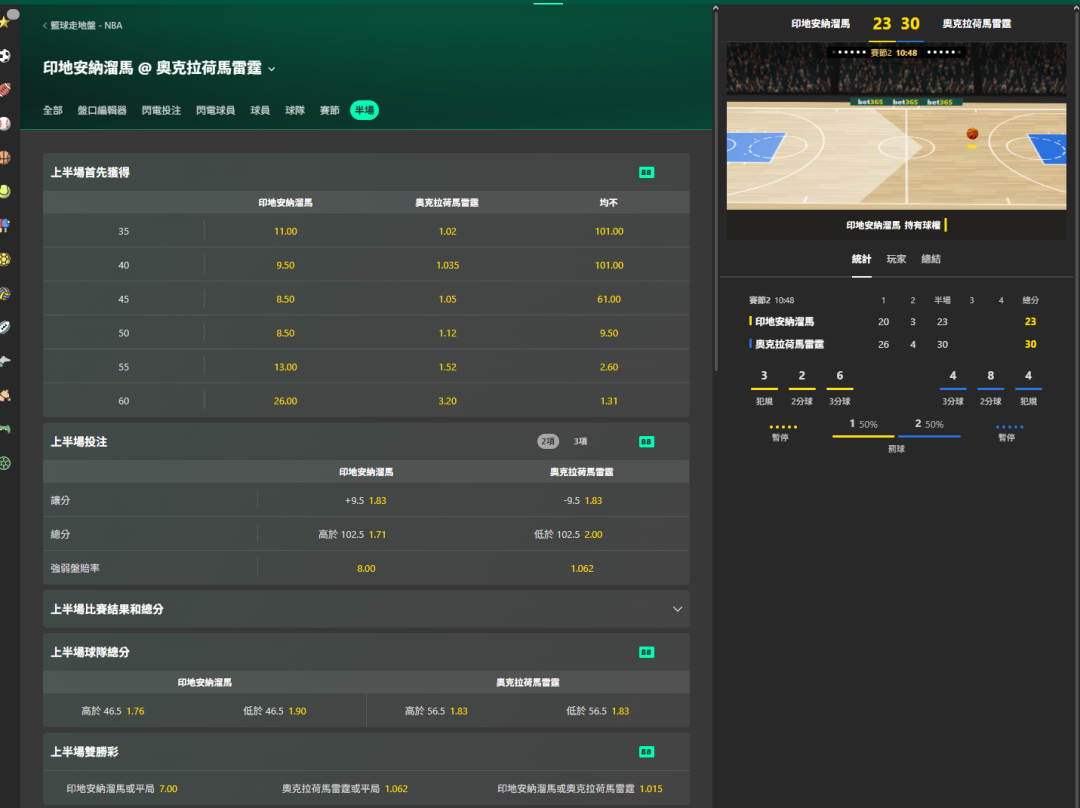The width and height of the screenshot is (1080, 808).
Task: Show the 統計 tab in match panel
Action: [x=862, y=259]
